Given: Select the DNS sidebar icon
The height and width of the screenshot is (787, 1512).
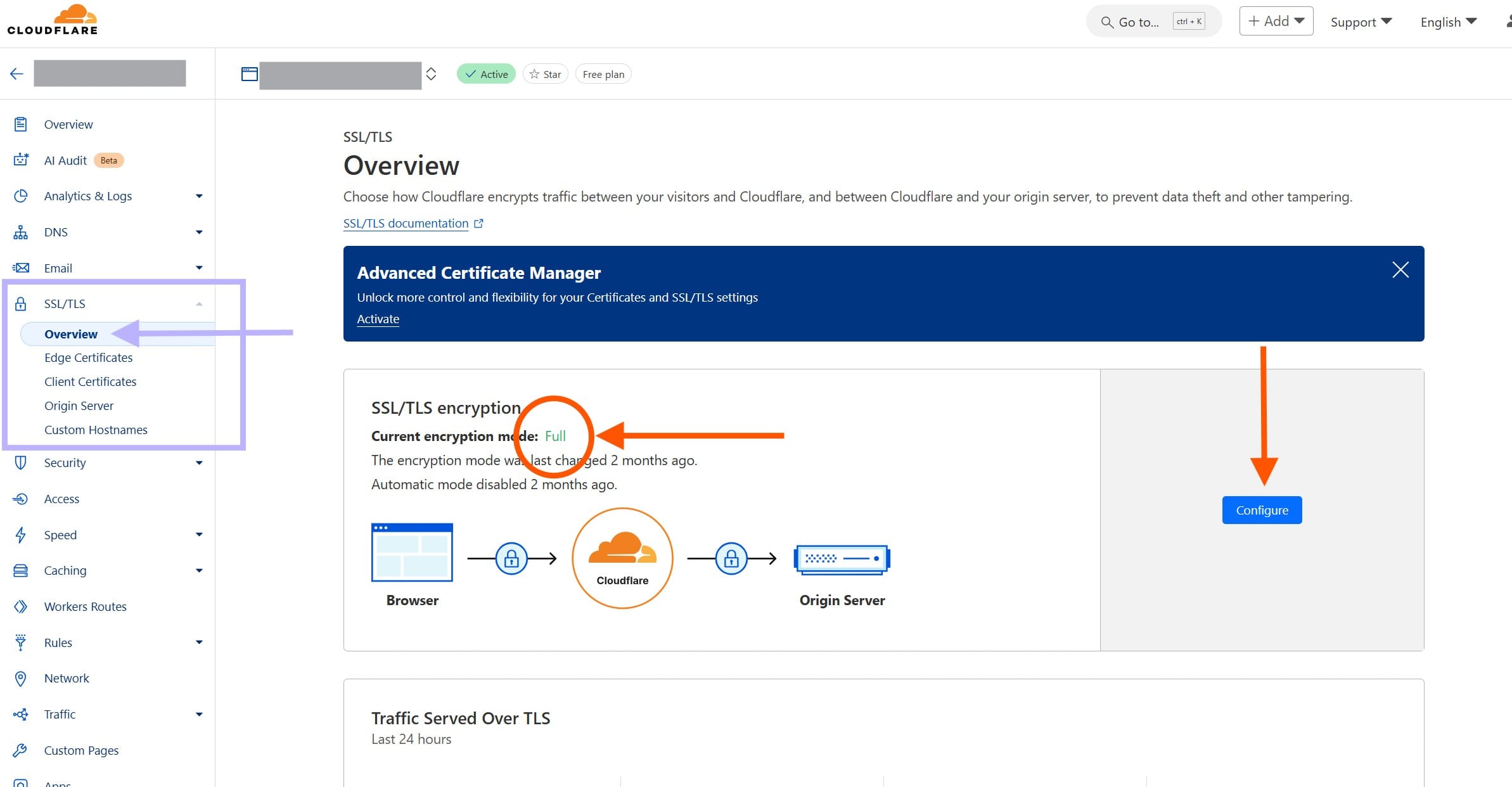Looking at the screenshot, I should [21, 232].
